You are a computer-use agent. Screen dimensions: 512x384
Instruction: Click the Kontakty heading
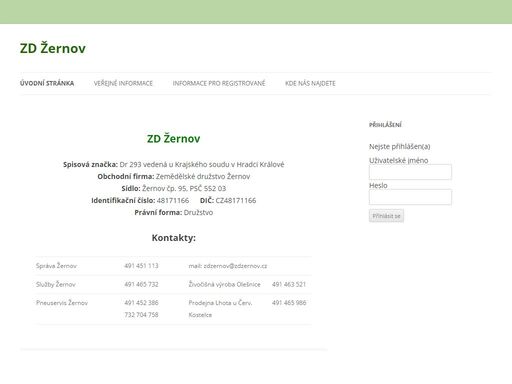(x=174, y=238)
